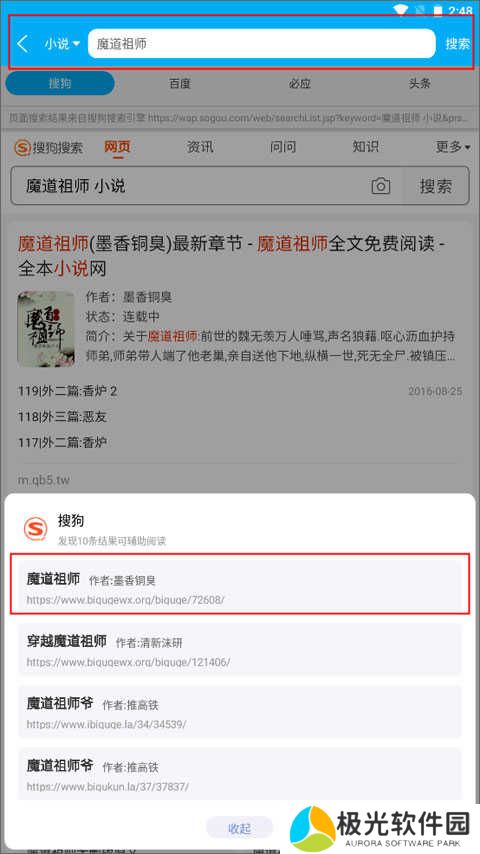Click the Sogou icon in the results panel
This screenshot has width=480, height=854.
(x=35, y=529)
